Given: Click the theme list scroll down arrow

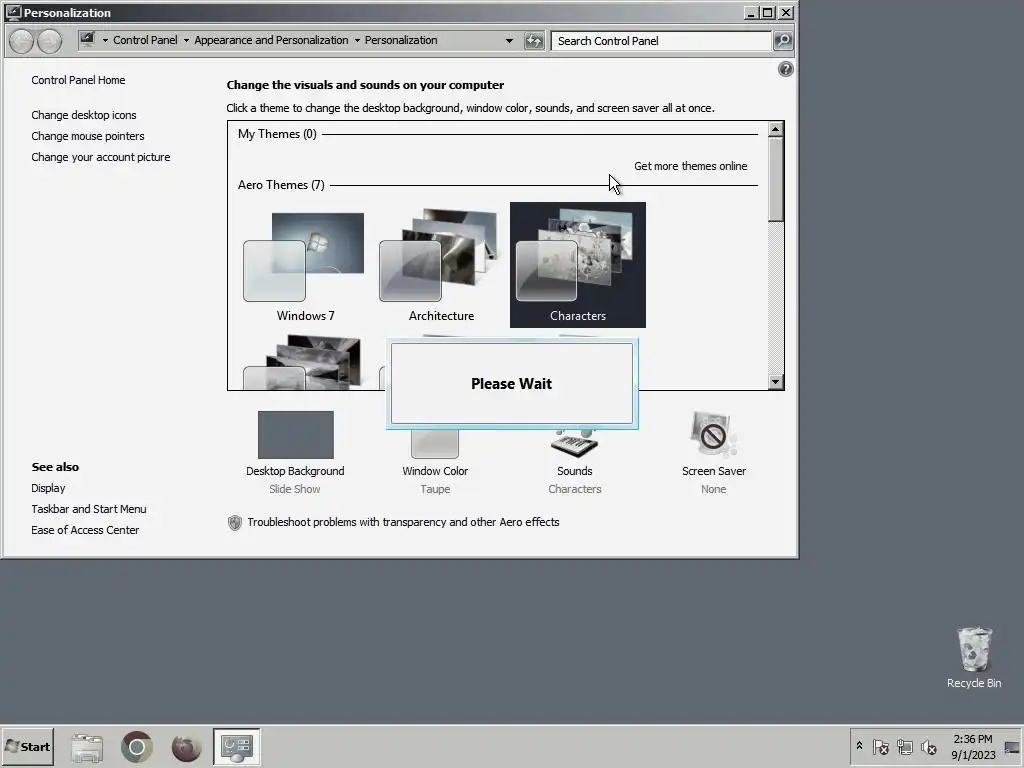Looking at the screenshot, I should 776,382.
